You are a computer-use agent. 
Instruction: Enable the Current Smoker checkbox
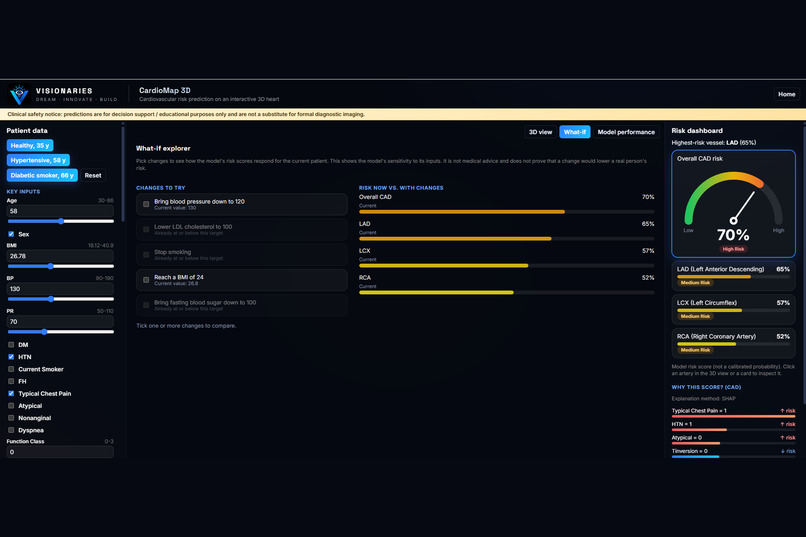click(11, 369)
